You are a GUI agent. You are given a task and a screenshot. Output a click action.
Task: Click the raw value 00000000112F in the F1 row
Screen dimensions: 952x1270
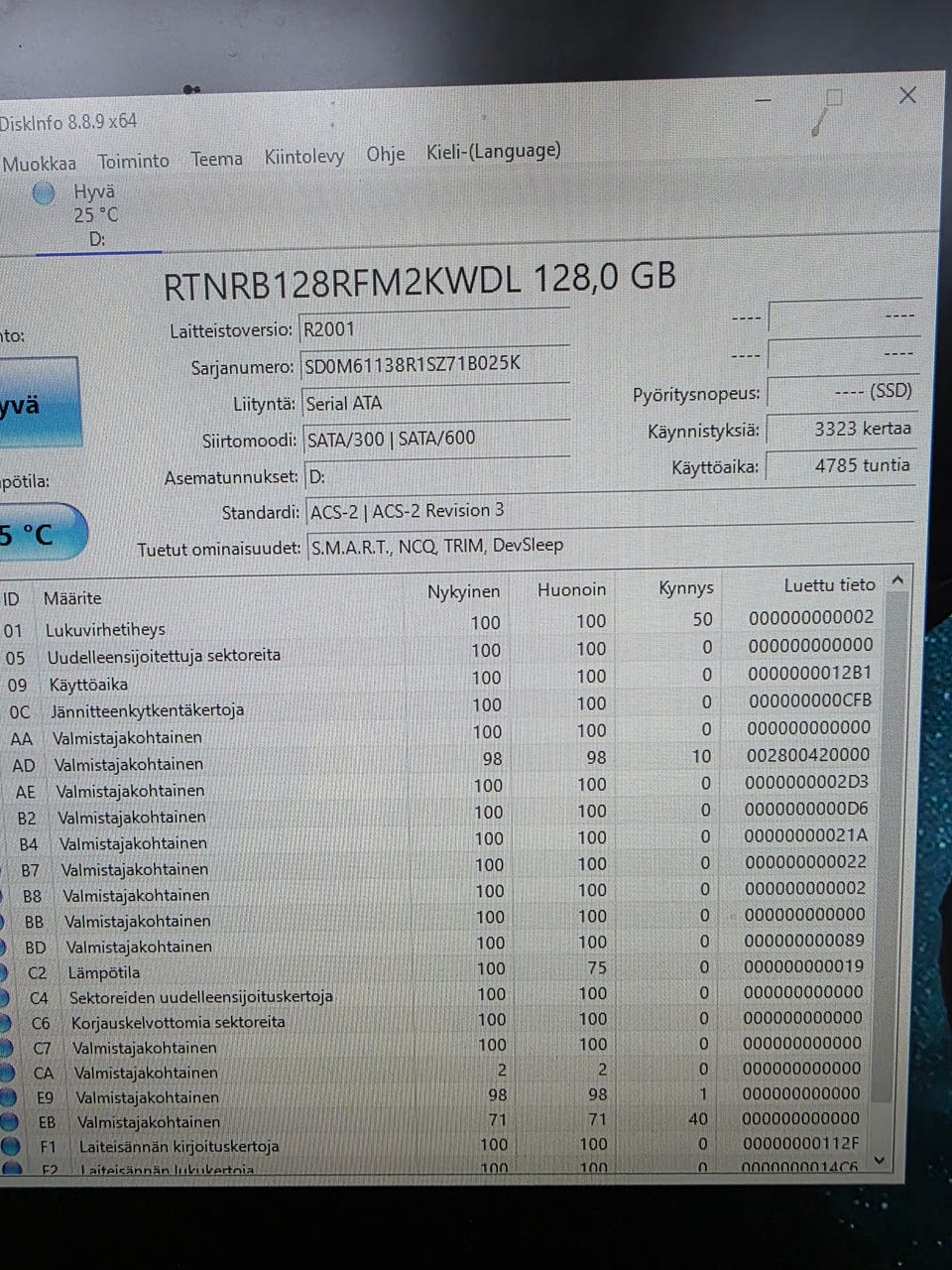tap(801, 1143)
